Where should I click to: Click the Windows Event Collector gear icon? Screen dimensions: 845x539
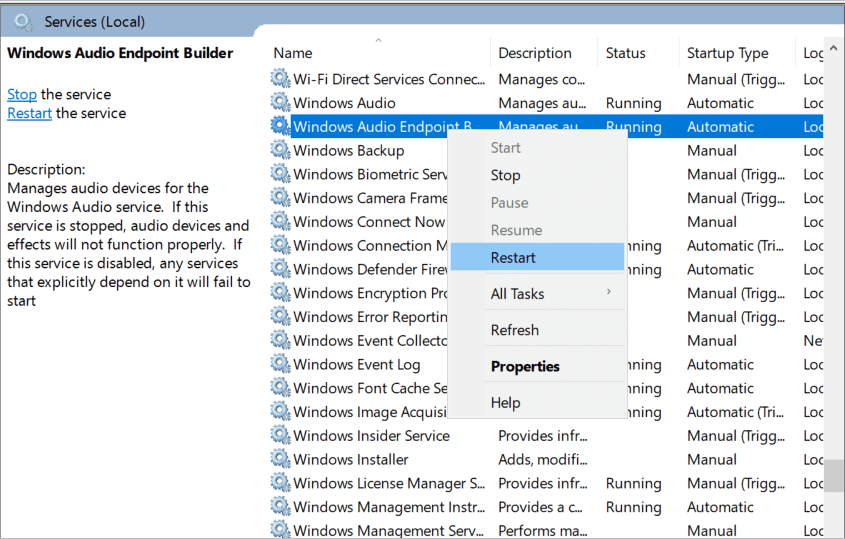(x=280, y=340)
